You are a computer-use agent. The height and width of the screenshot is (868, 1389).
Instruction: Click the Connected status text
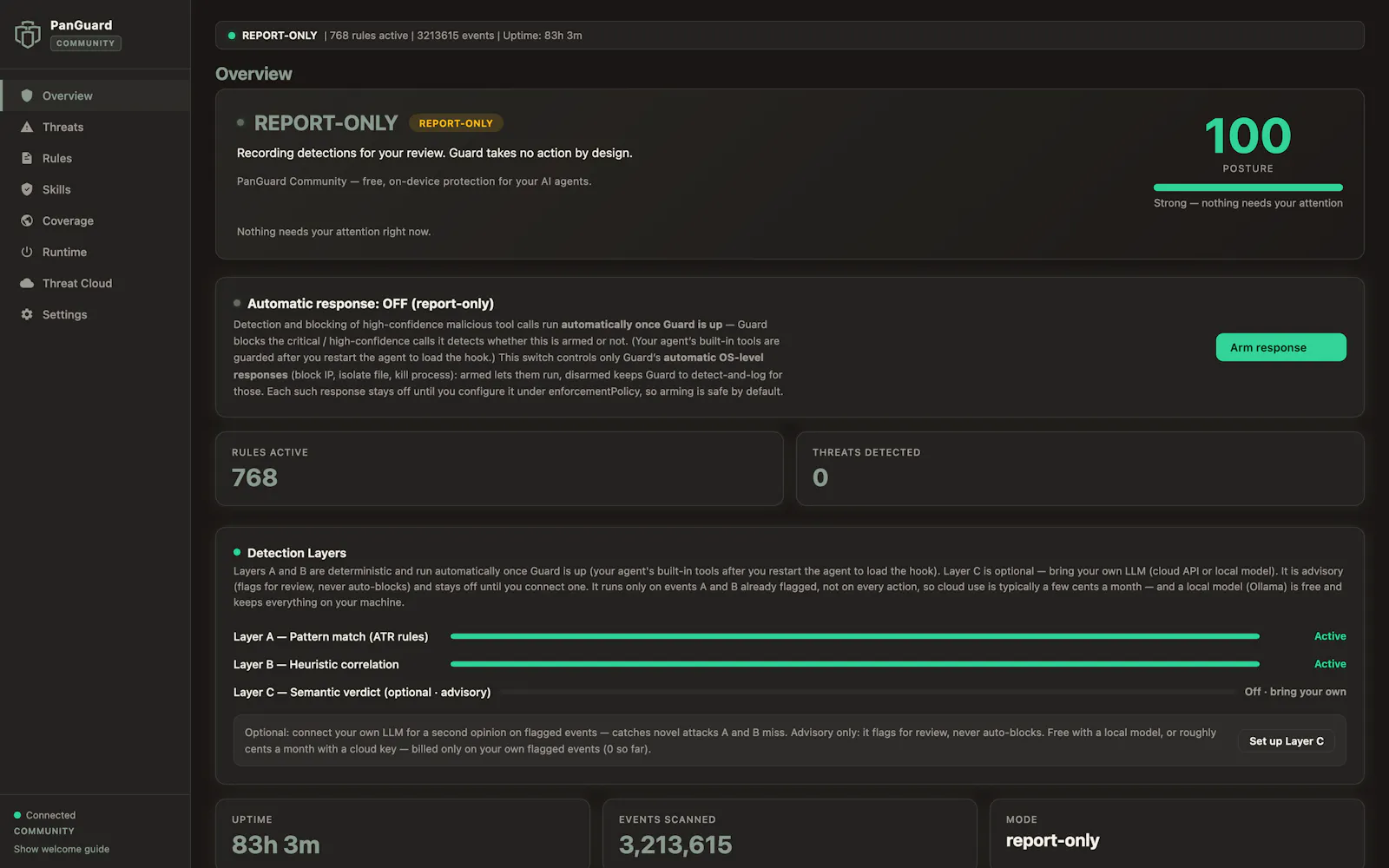(x=50, y=815)
